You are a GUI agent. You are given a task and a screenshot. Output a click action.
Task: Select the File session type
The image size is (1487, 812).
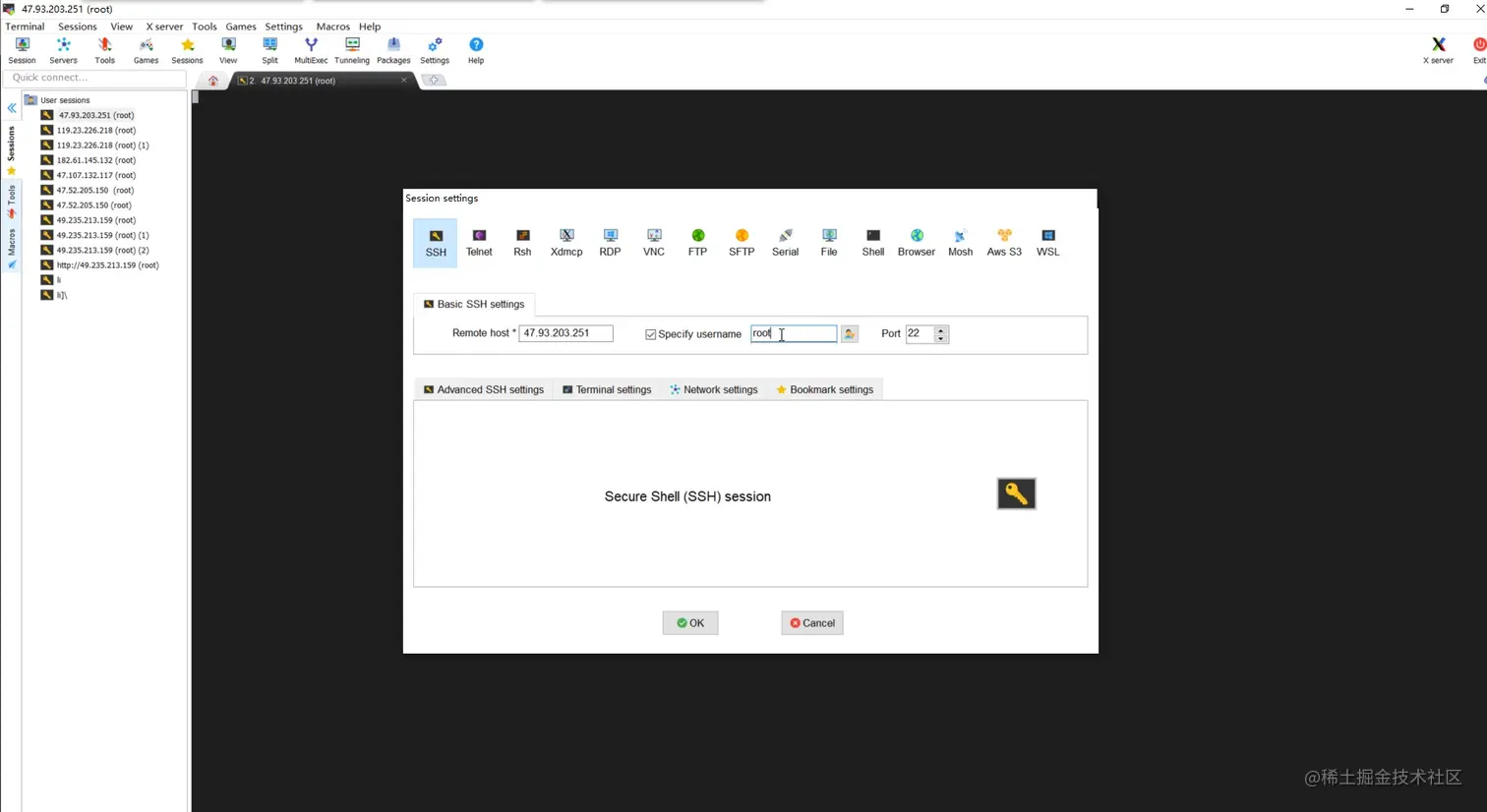pos(829,243)
